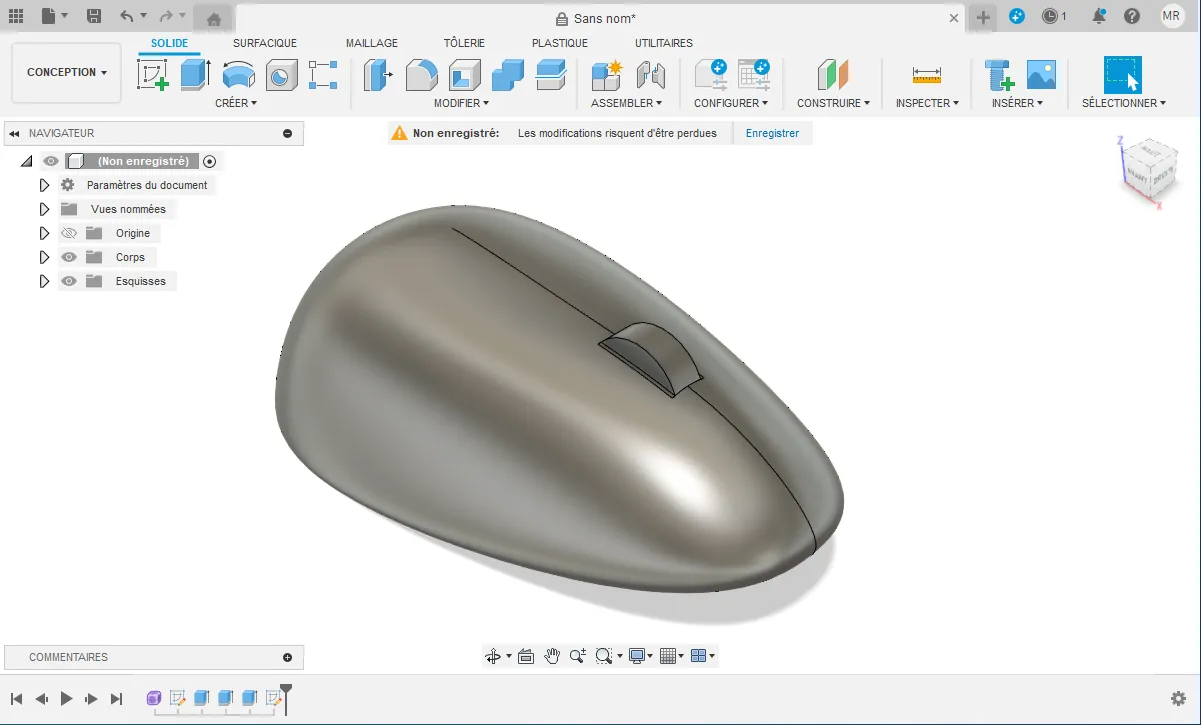The image size is (1201, 725).
Task: Open the ASSEMBLER dropdown menu
Action: click(x=627, y=103)
